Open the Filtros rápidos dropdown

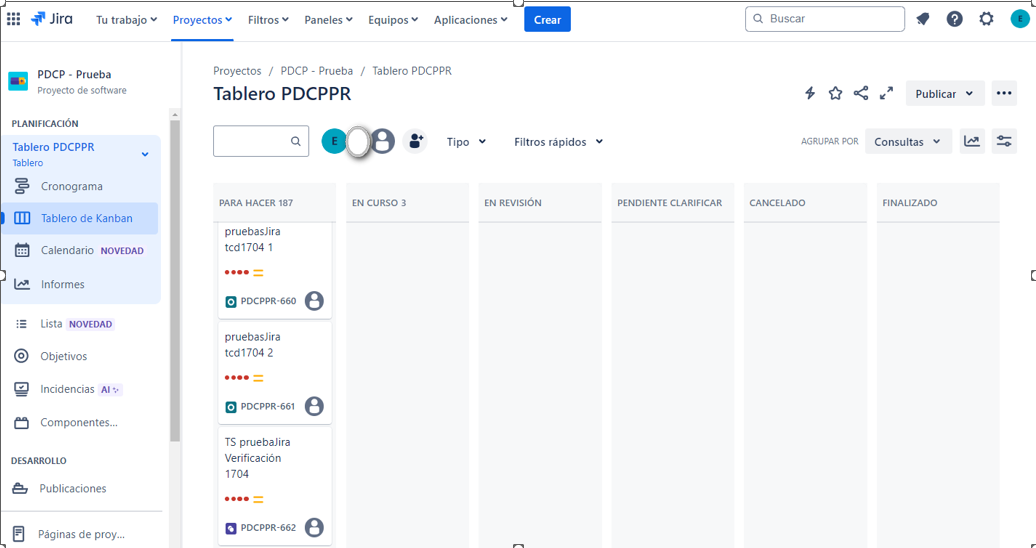tap(558, 142)
